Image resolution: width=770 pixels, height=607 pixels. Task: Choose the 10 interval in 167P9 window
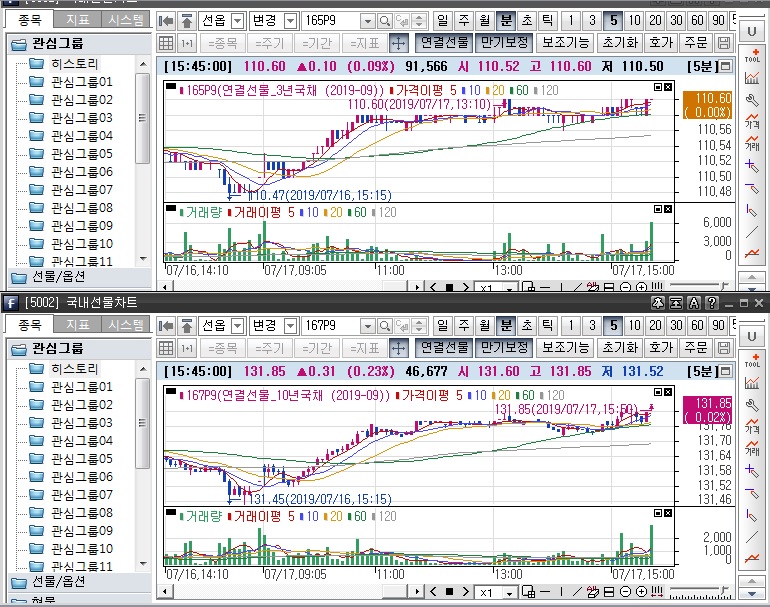pos(634,326)
